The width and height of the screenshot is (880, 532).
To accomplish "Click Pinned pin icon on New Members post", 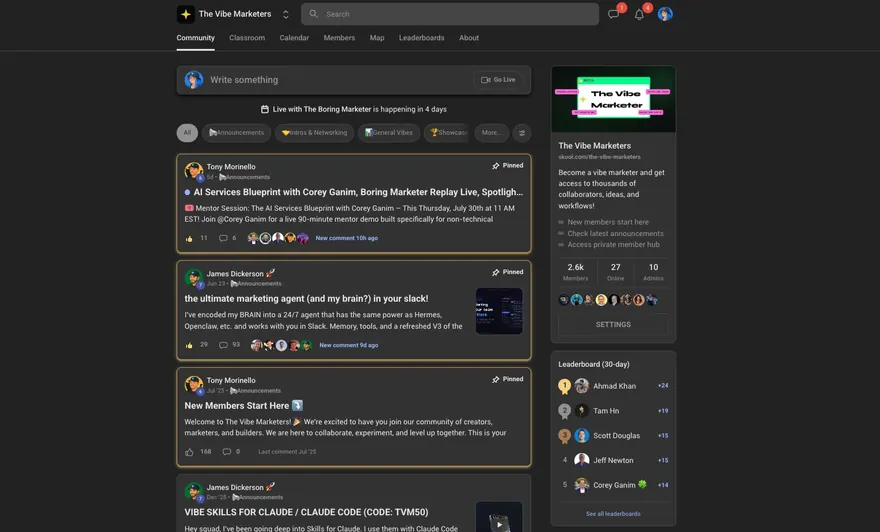I will tap(496, 379).
